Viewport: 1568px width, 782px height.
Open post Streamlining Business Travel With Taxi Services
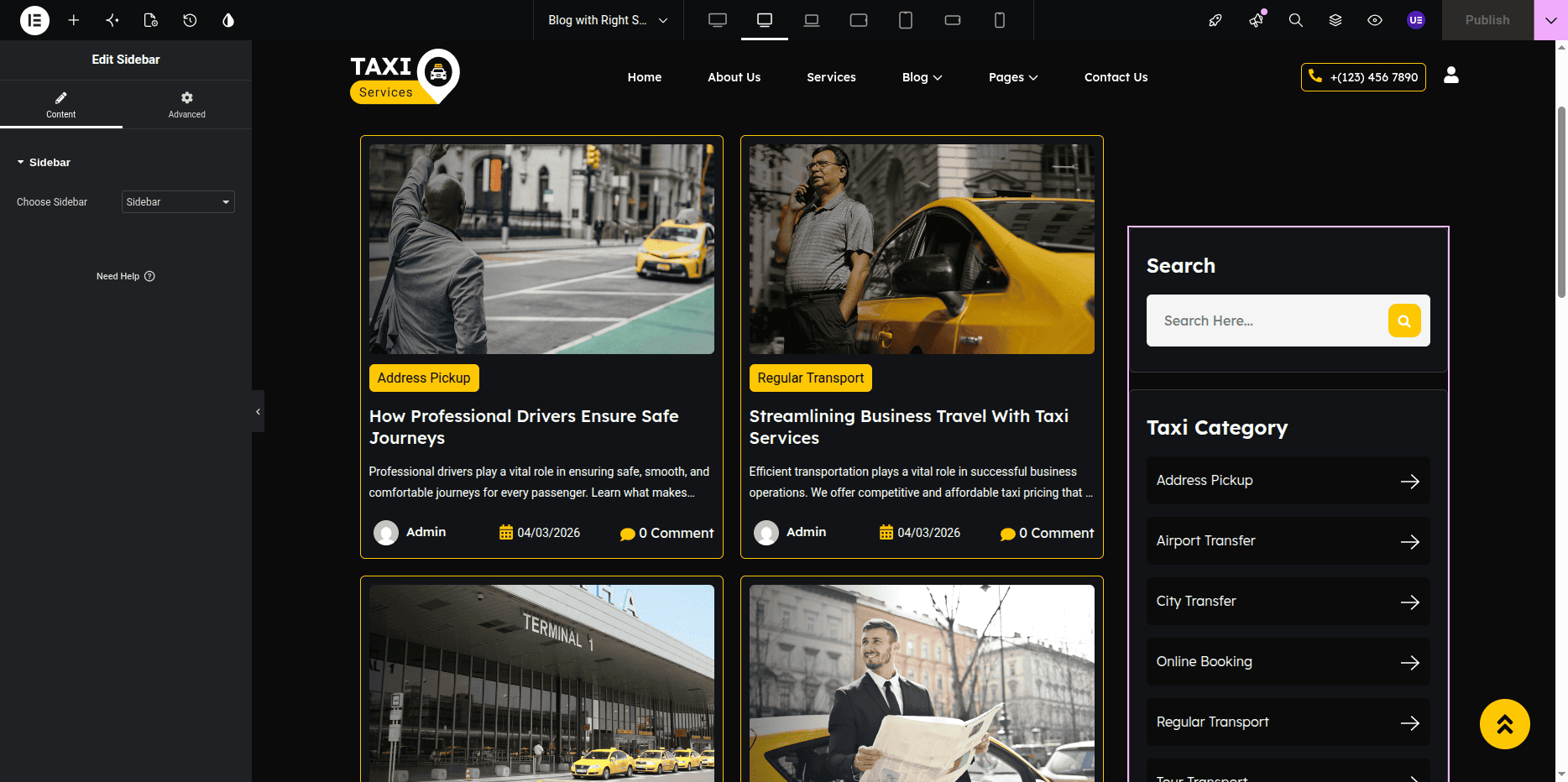(x=909, y=427)
